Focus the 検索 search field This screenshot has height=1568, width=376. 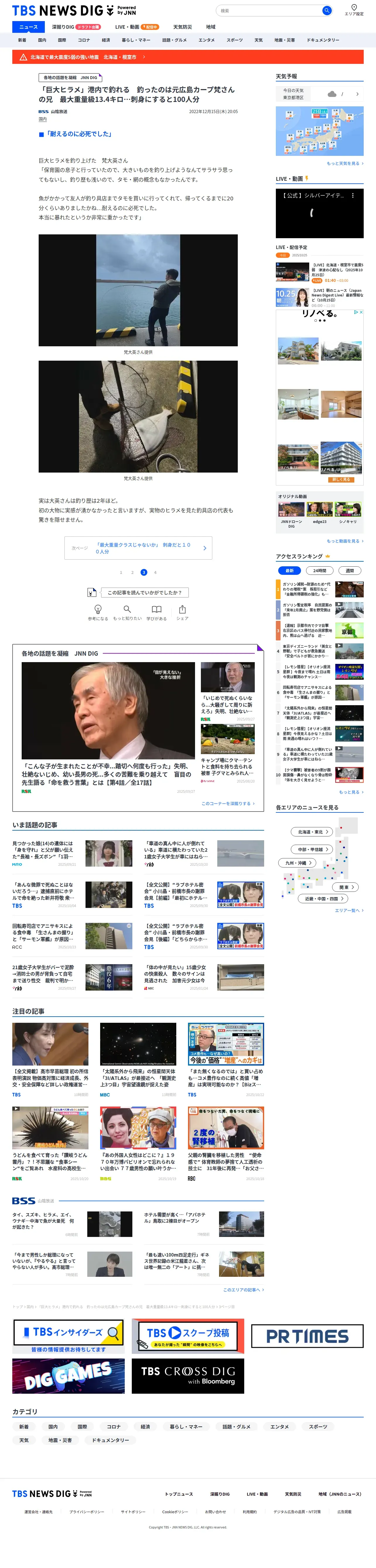[268, 10]
